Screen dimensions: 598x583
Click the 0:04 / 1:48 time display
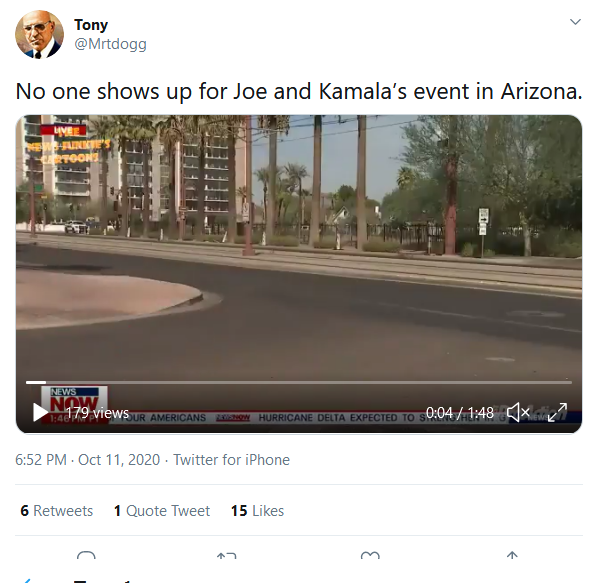pos(460,413)
